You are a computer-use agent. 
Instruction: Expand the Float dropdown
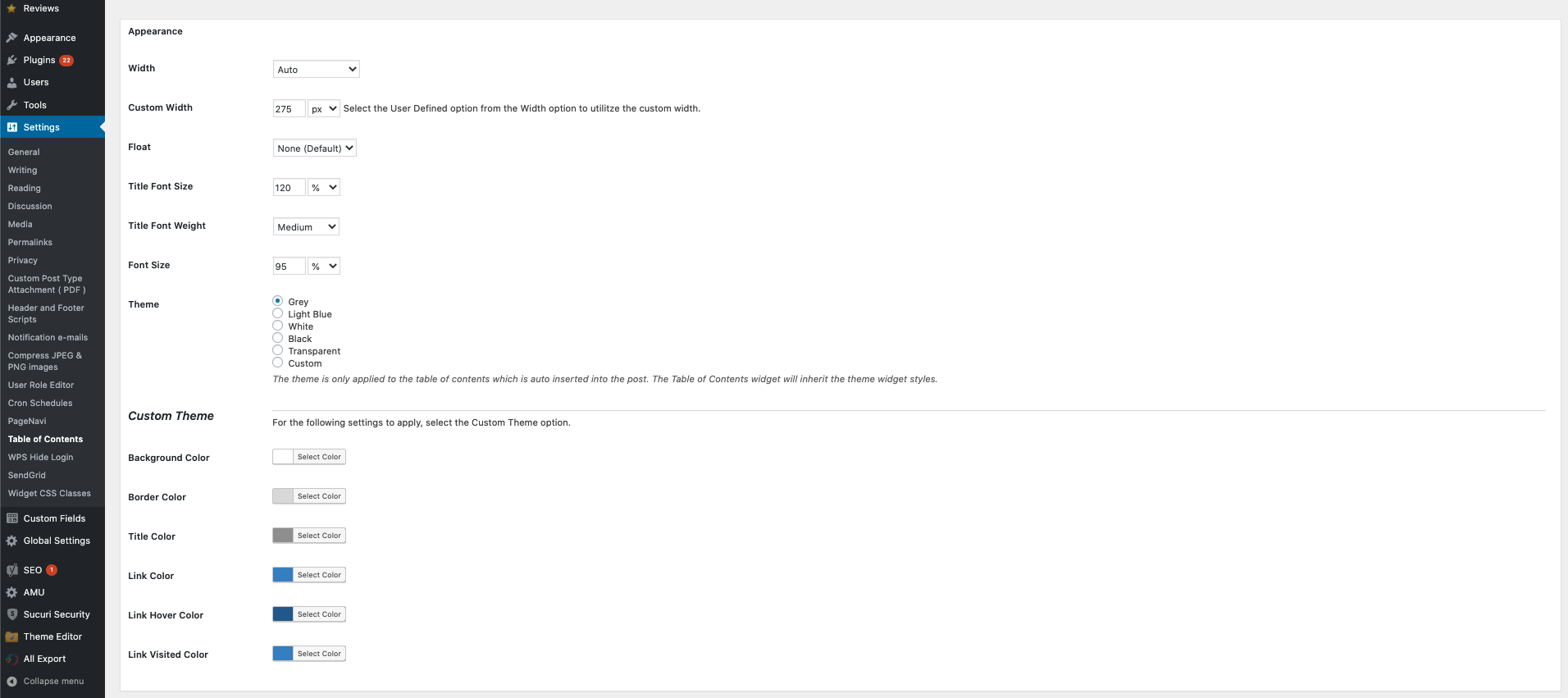tap(314, 148)
